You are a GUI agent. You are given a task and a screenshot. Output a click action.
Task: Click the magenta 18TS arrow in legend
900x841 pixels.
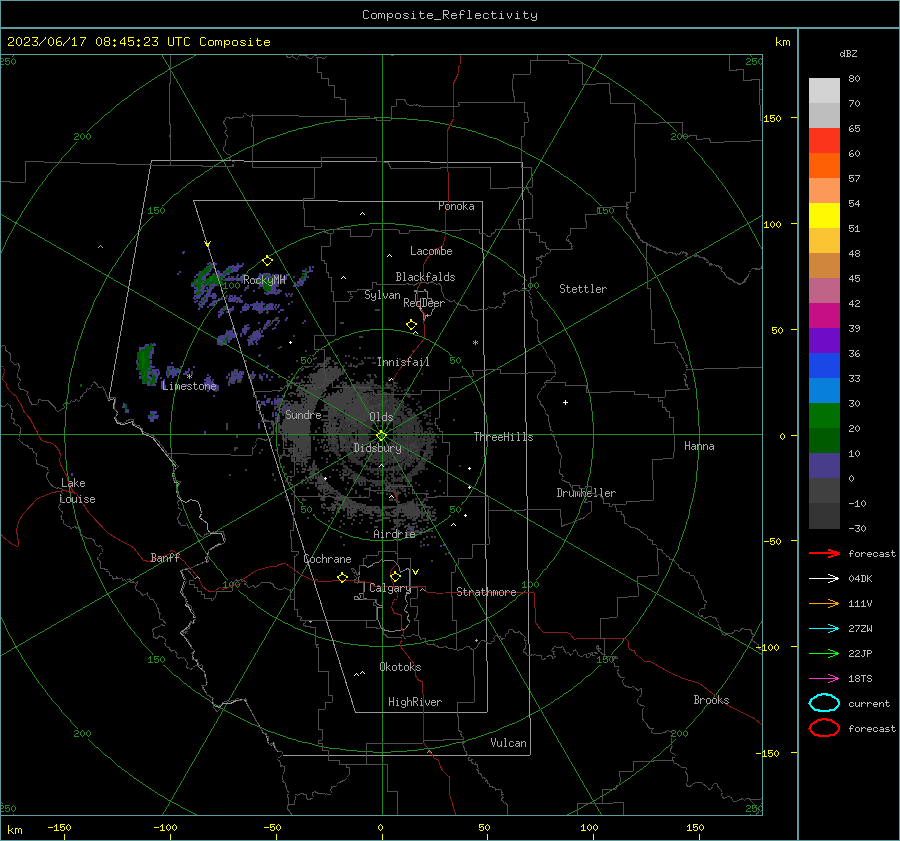coord(824,679)
